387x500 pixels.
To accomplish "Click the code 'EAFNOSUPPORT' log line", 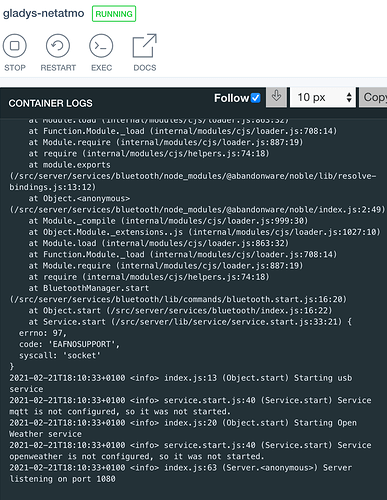I will point(69,344).
